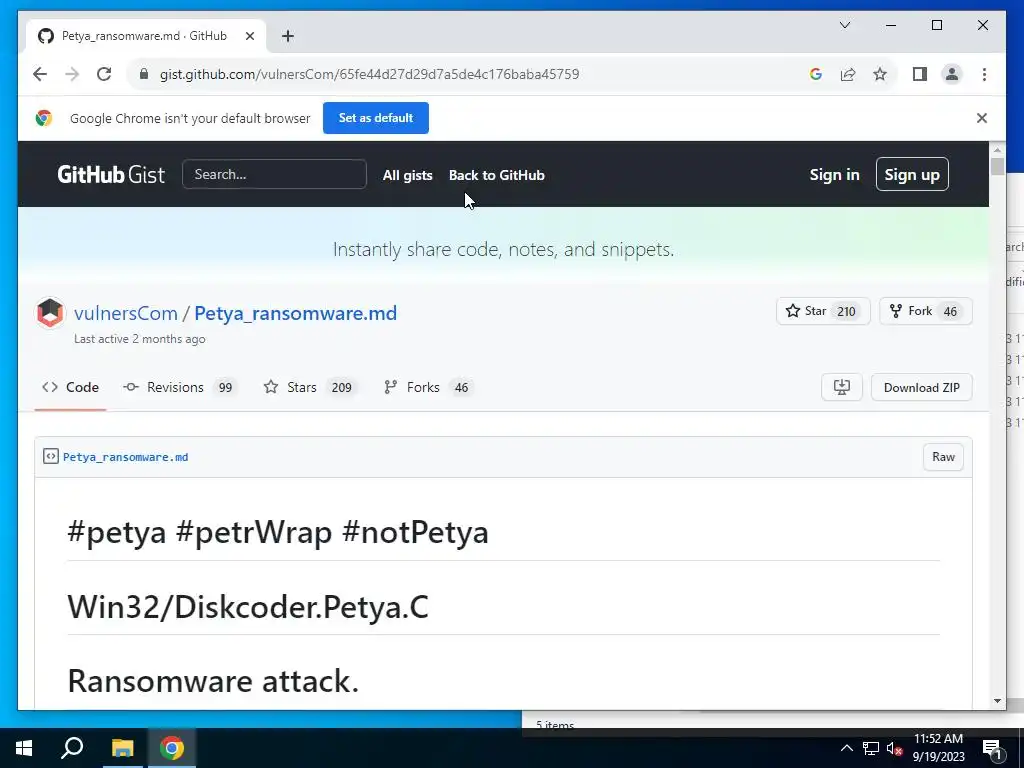Go back with browser back arrow
This screenshot has height=768, width=1024.
click(x=40, y=74)
